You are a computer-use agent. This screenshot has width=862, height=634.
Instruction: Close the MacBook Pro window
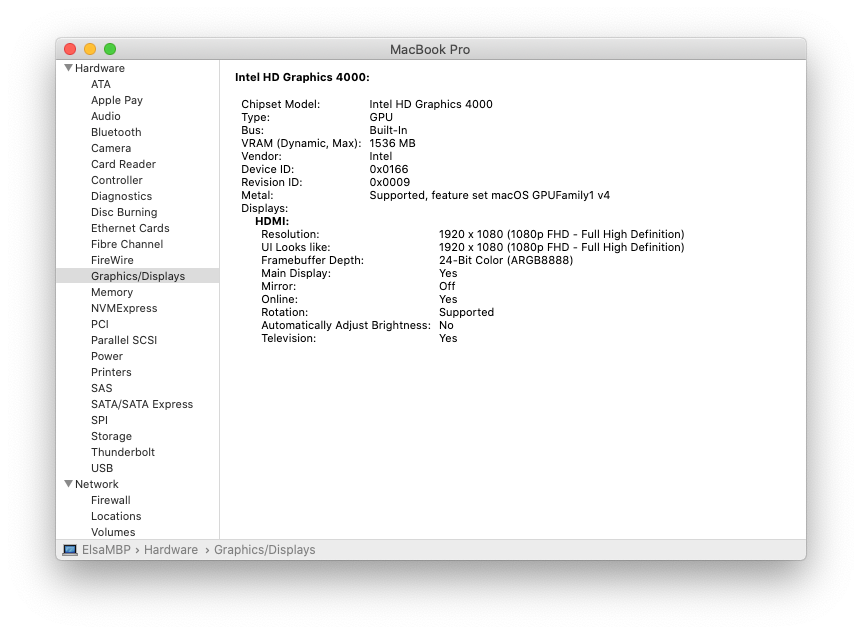point(70,49)
